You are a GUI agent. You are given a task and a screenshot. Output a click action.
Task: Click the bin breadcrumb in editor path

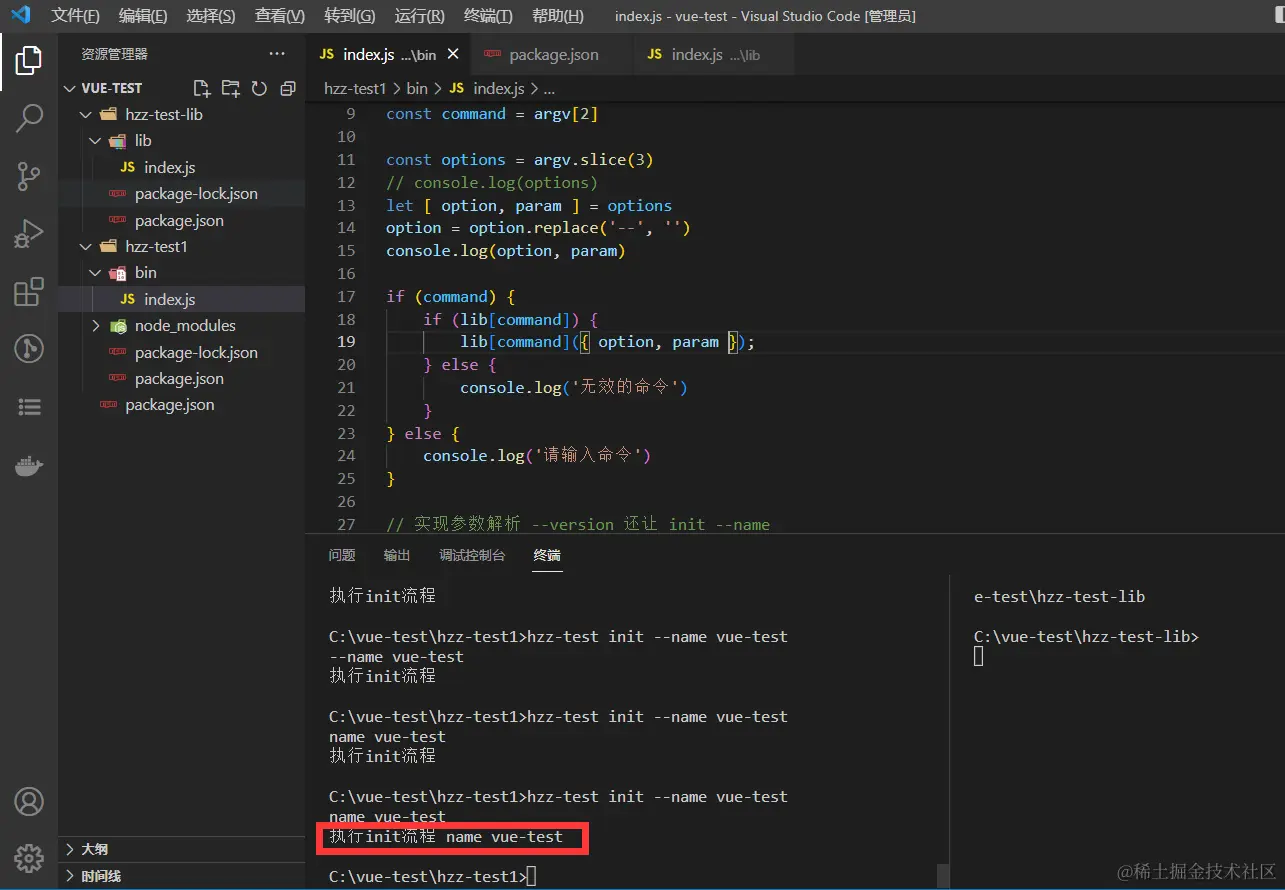click(416, 89)
